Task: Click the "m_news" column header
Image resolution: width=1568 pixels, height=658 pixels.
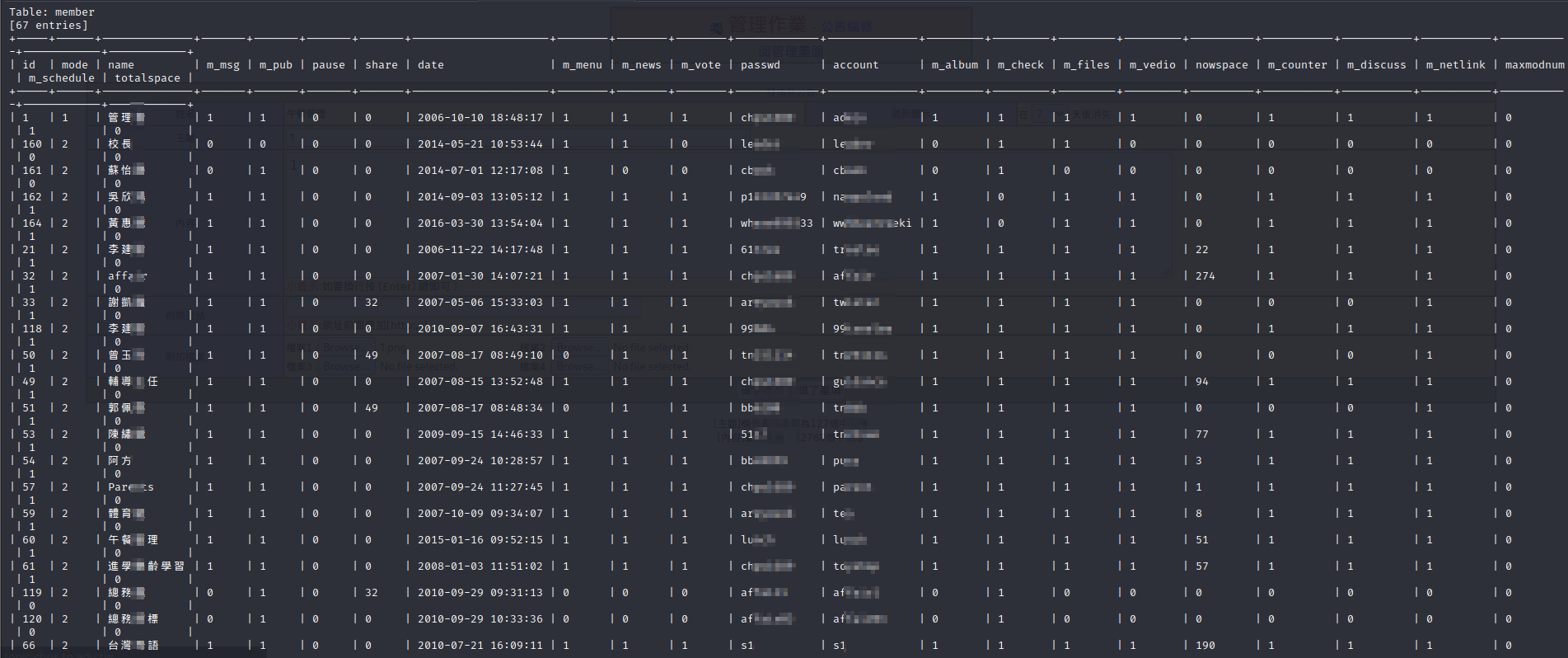Action: coord(642,65)
